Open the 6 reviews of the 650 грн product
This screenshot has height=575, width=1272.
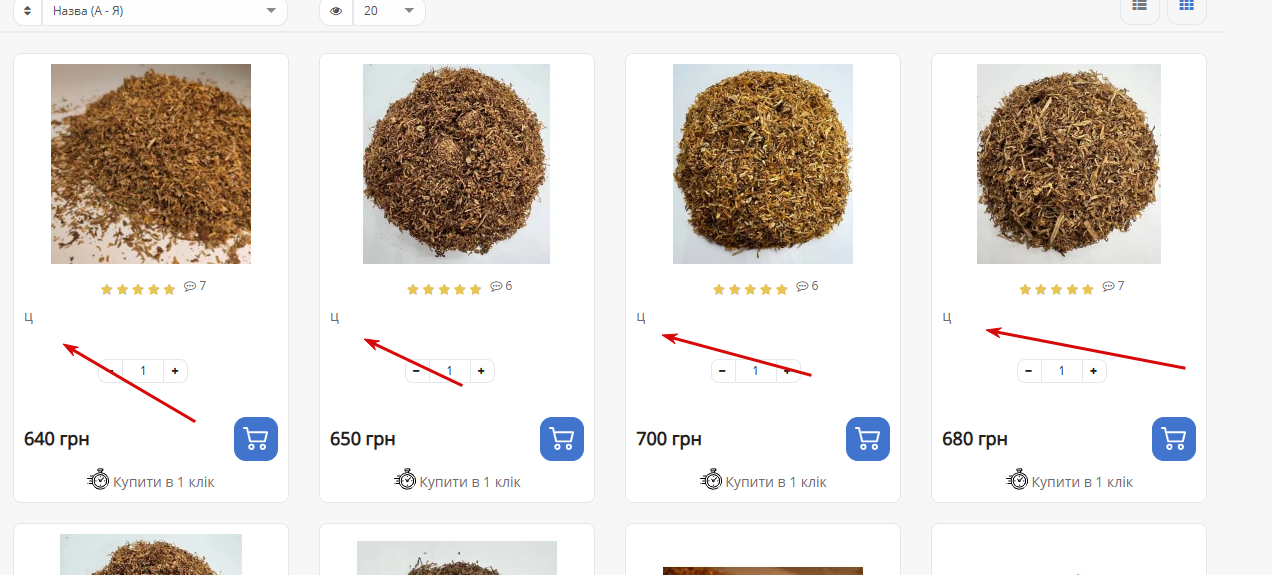coord(501,286)
